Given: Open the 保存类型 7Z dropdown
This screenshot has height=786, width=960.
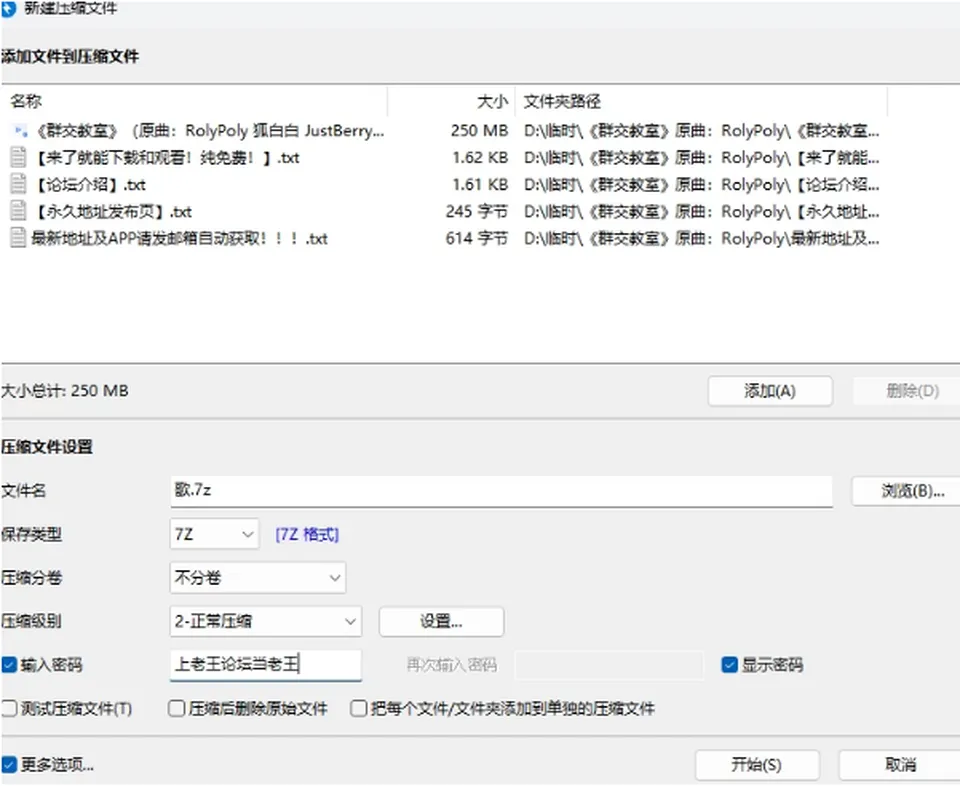Looking at the screenshot, I should (214, 534).
